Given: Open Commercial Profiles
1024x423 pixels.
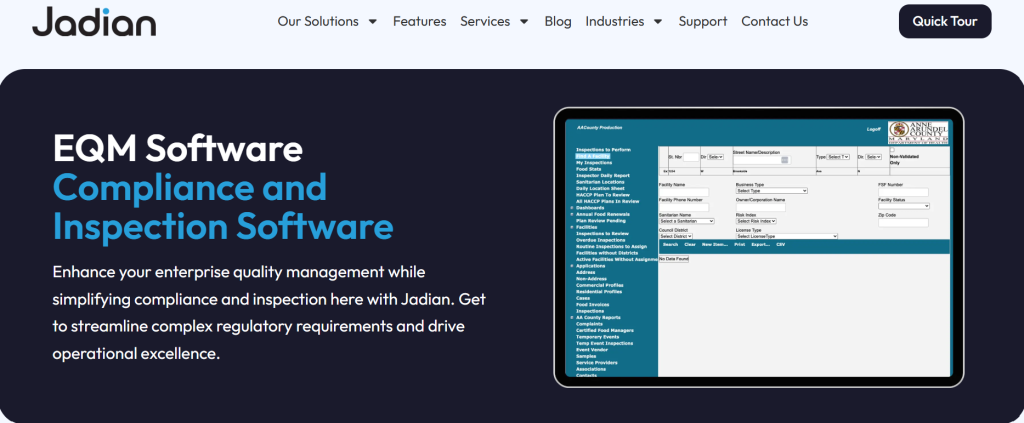Looking at the screenshot, I should click(600, 285).
